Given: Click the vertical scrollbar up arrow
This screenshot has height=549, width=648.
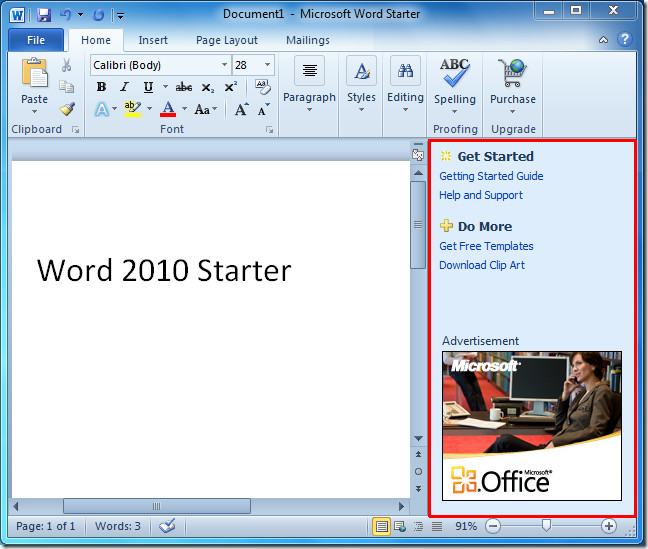Looking at the screenshot, I should (x=418, y=173).
